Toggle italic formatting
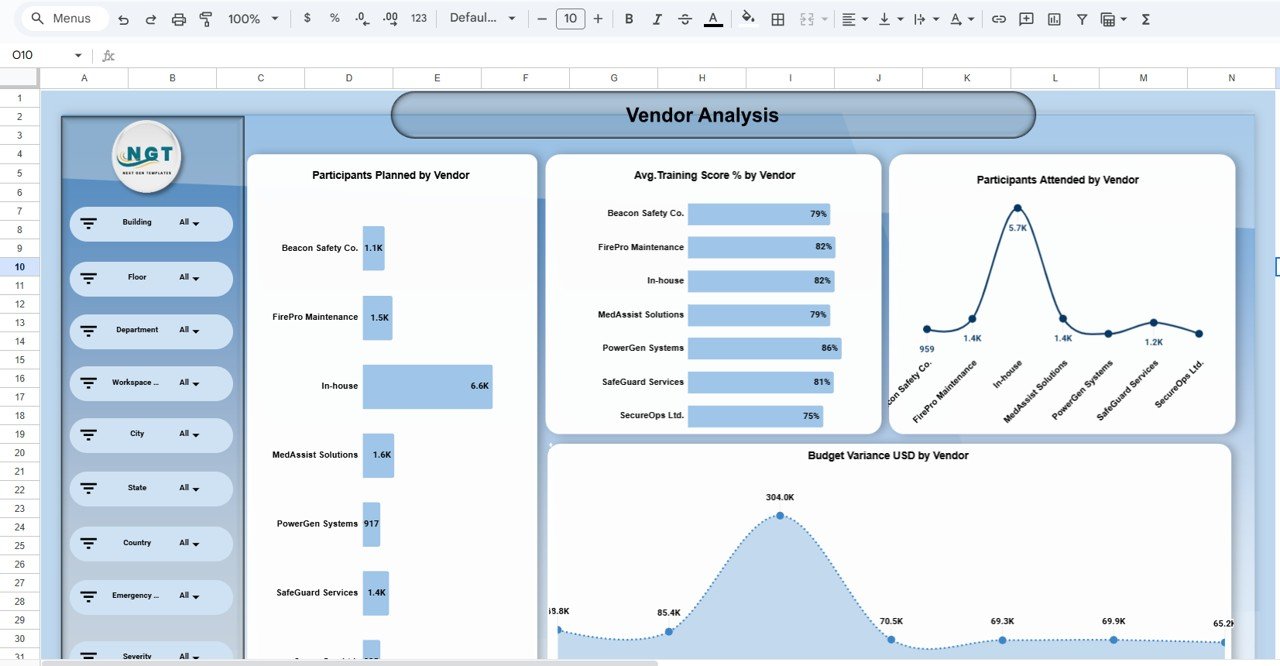 656,18
